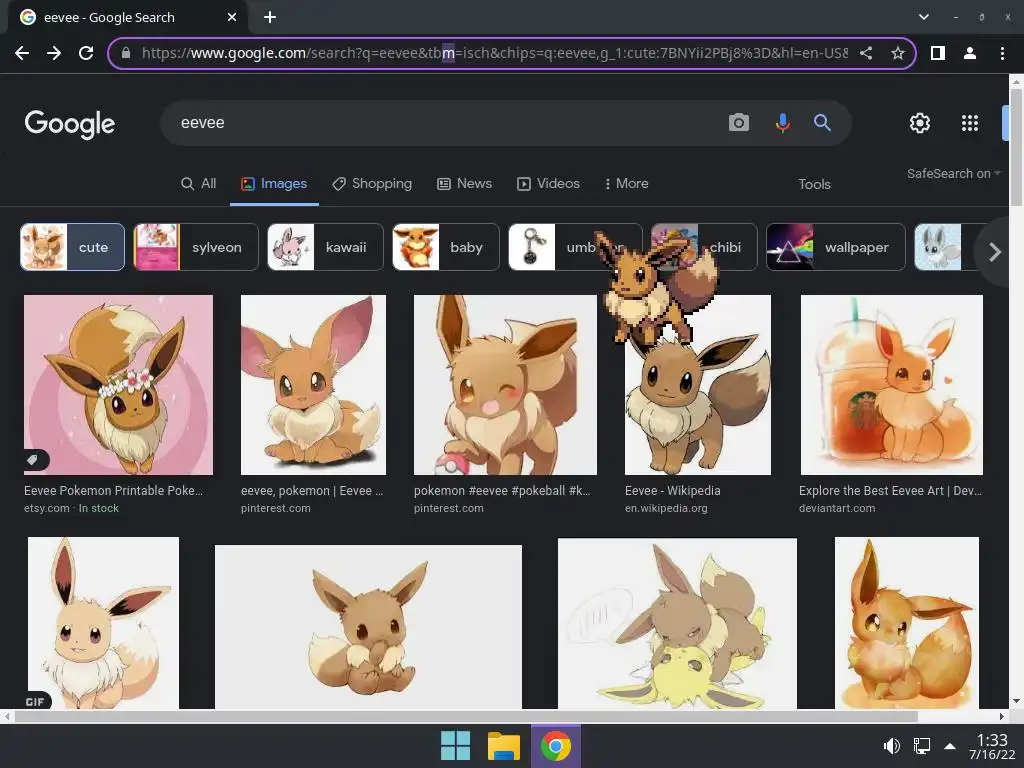Viewport: 1024px width, 768px height.
Task: Go back to the previous page
Action: point(22,53)
